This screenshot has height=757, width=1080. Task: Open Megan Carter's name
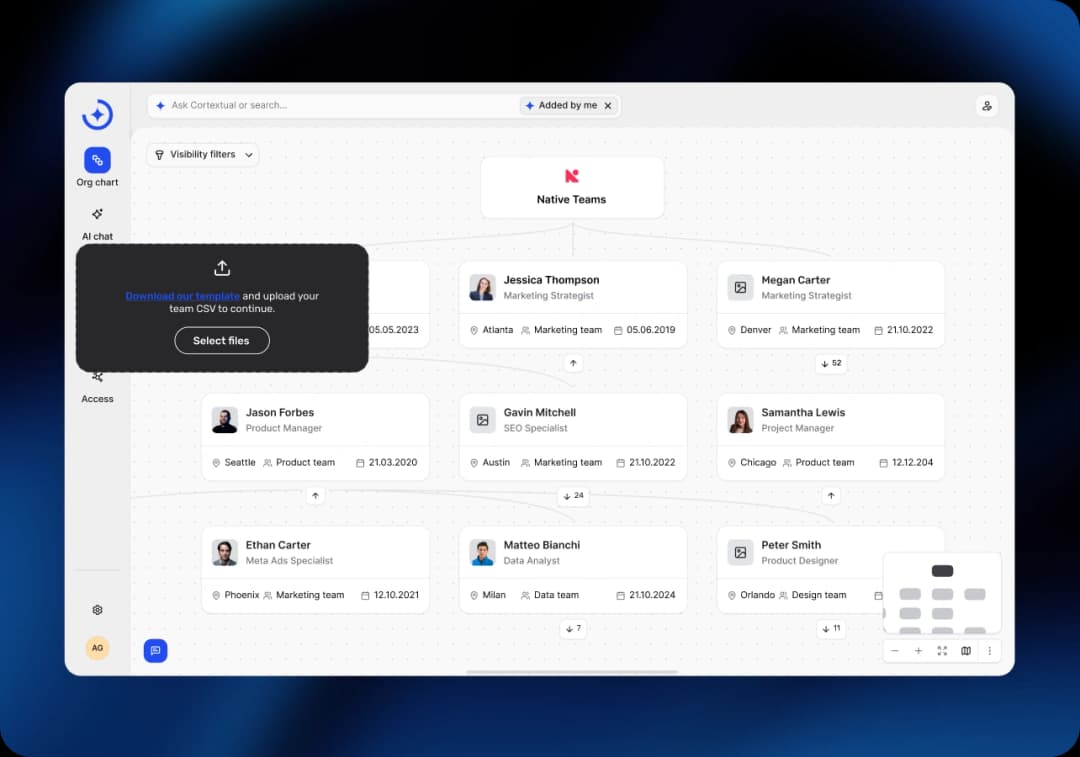click(x=796, y=280)
